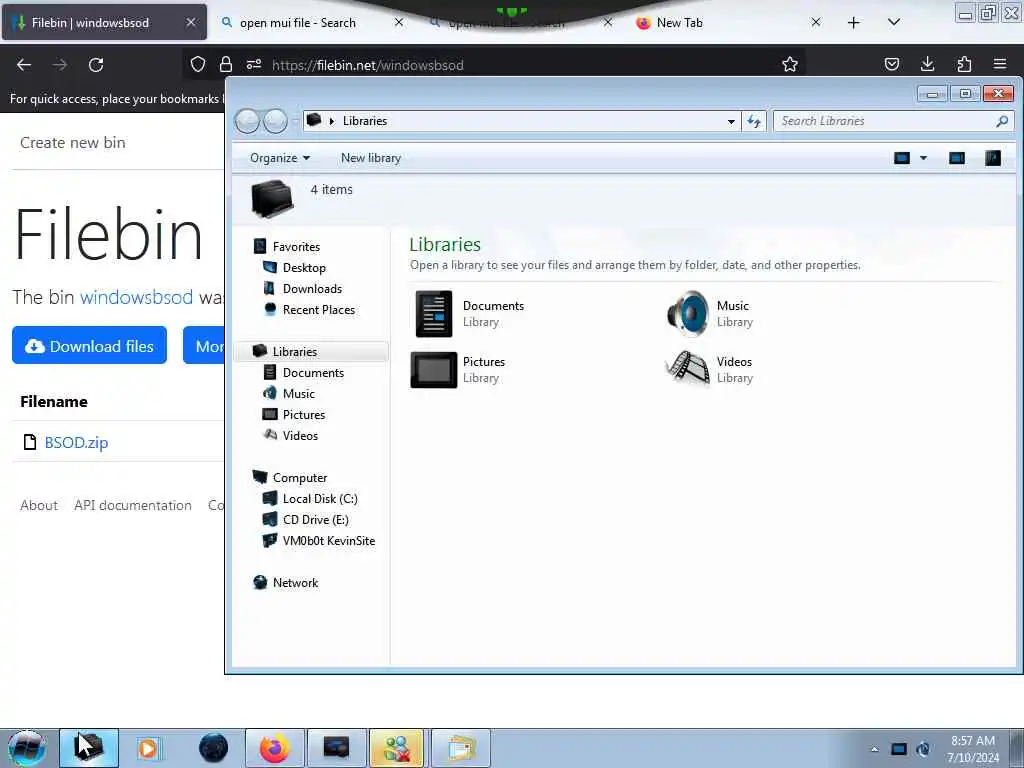Image resolution: width=1024 pixels, height=768 pixels.
Task: Select Libraries in navigation pane
Action: (x=312, y=351)
